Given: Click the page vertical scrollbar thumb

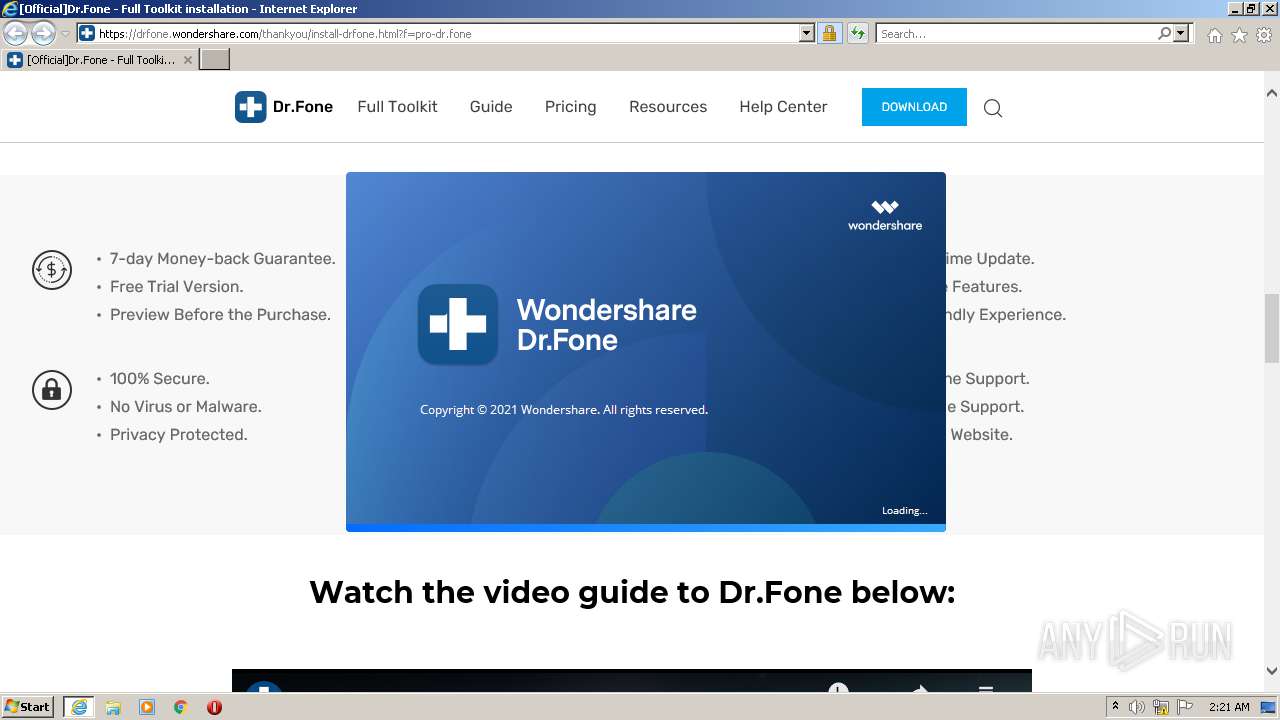Looking at the screenshot, I should point(1271,329).
